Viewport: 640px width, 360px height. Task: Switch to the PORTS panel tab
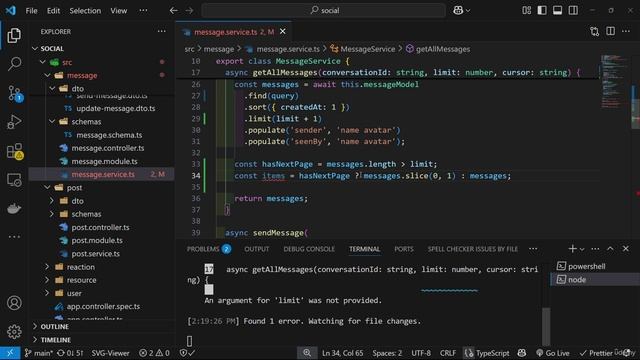[x=404, y=249]
